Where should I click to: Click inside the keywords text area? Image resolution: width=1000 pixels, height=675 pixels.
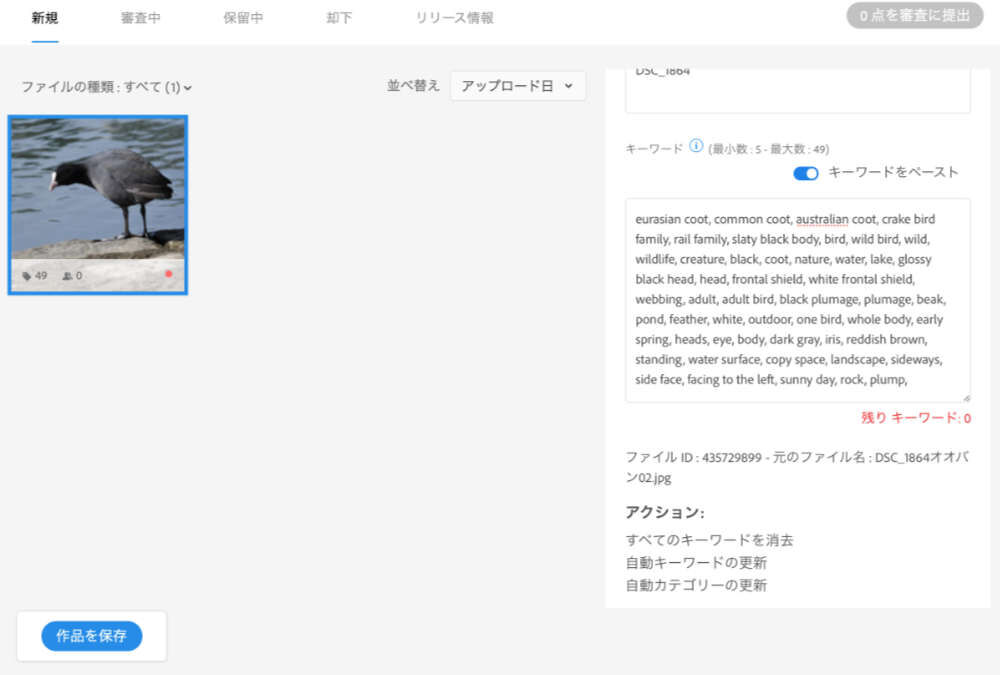coord(797,298)
